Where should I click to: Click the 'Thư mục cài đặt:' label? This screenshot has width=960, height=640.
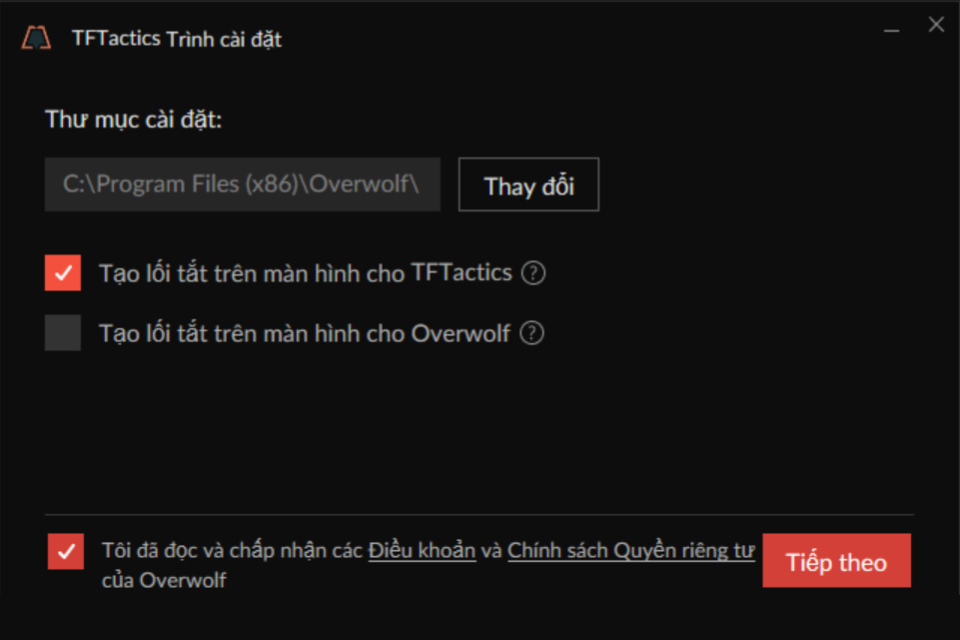pos(133,119)
